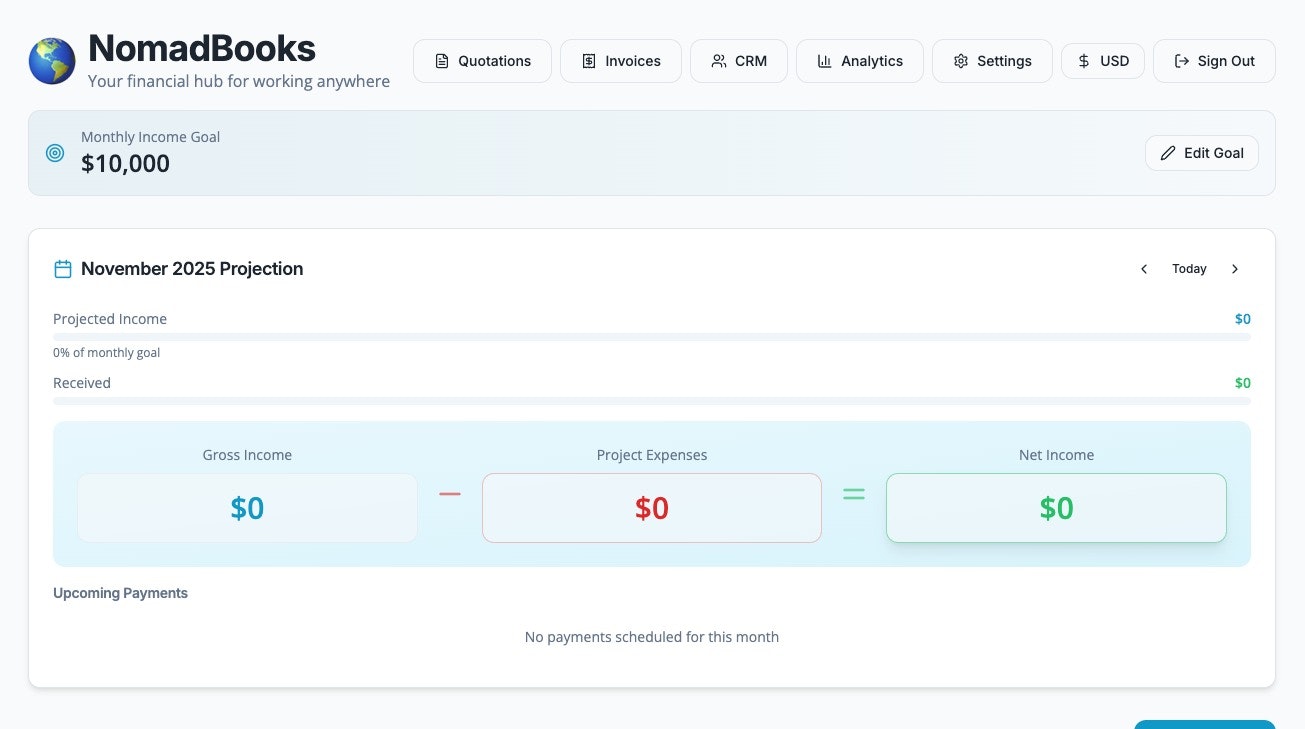Open the Invoices icon in navigation
This screenshot has width=1305, height=729.
tap(588, 61)
